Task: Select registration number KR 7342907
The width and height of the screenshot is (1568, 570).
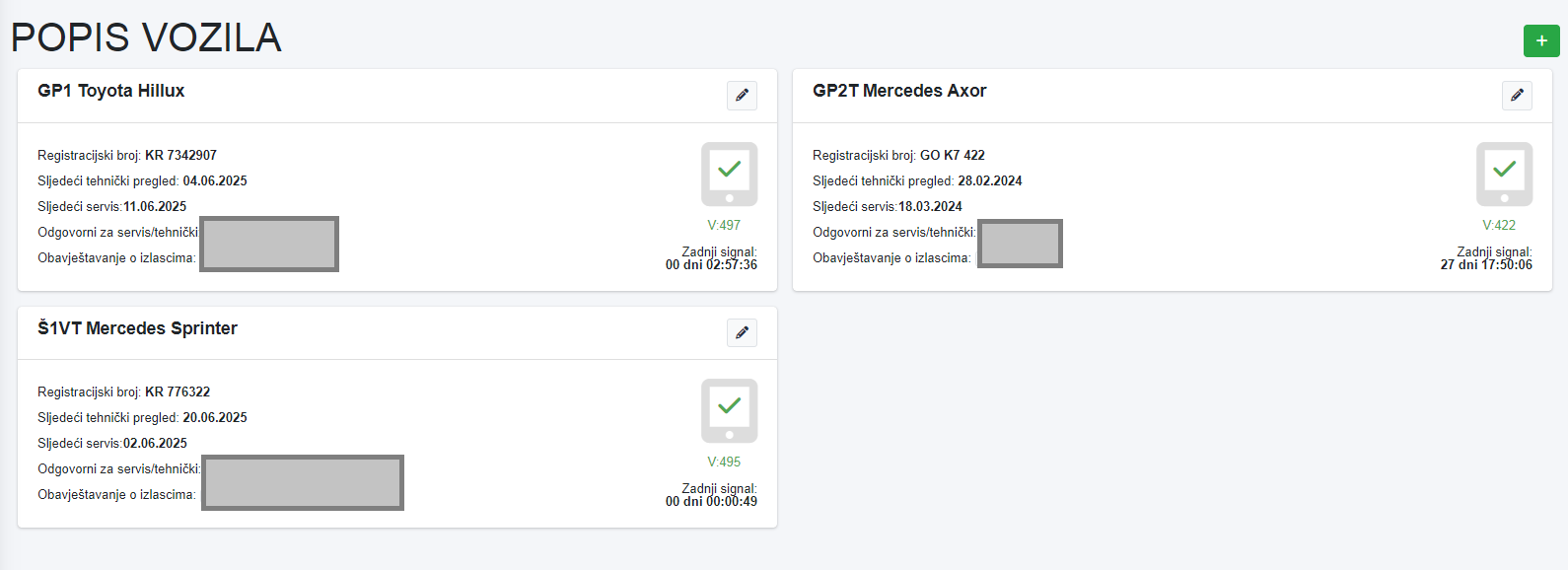Action: 180,155
